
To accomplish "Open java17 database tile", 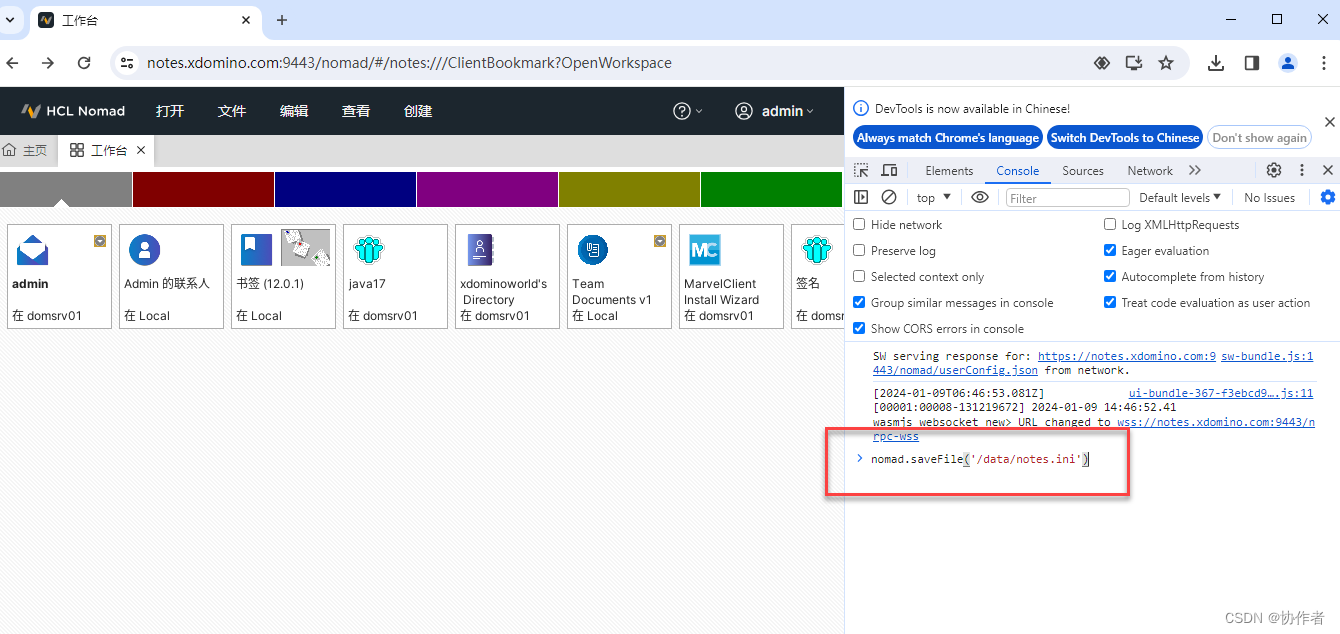I will (395, 276).
